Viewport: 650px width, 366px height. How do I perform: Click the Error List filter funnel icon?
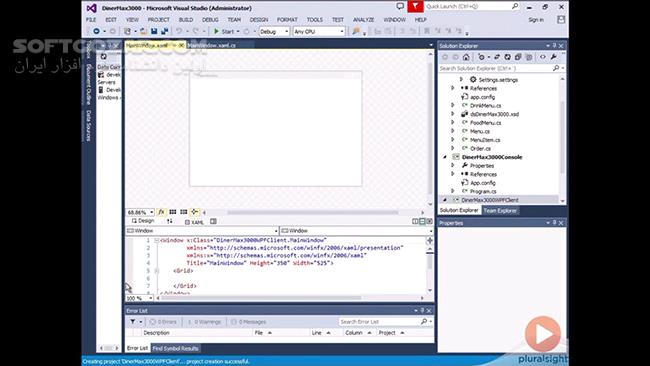click(x=133, y=322)
